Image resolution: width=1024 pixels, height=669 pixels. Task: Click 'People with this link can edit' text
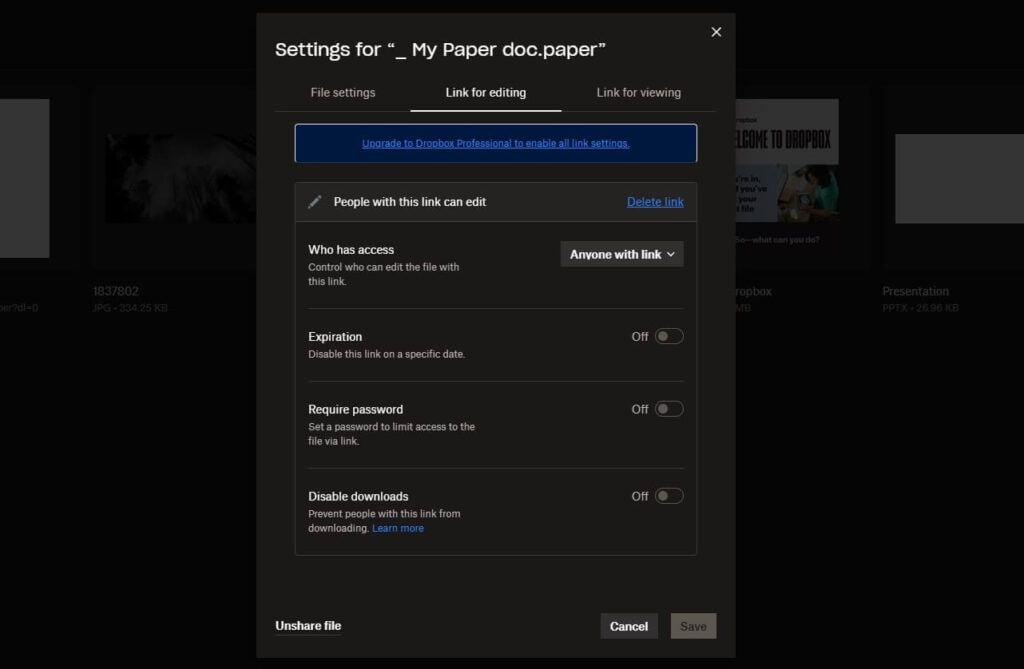(409, 202)
